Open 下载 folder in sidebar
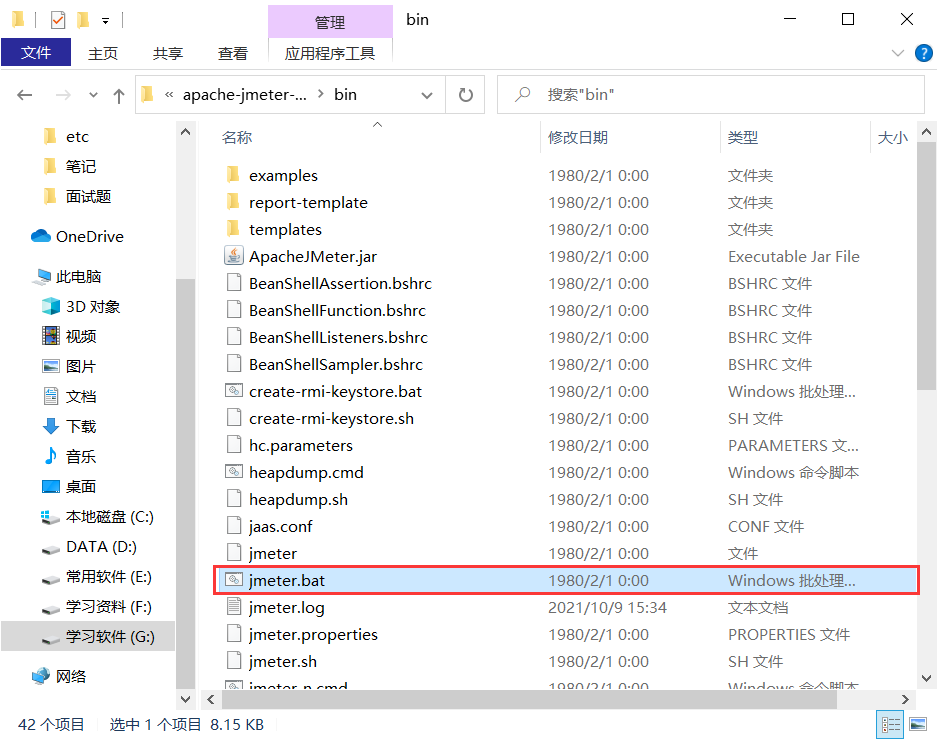This screenshot has width=938, height=740. coord(69,426)
